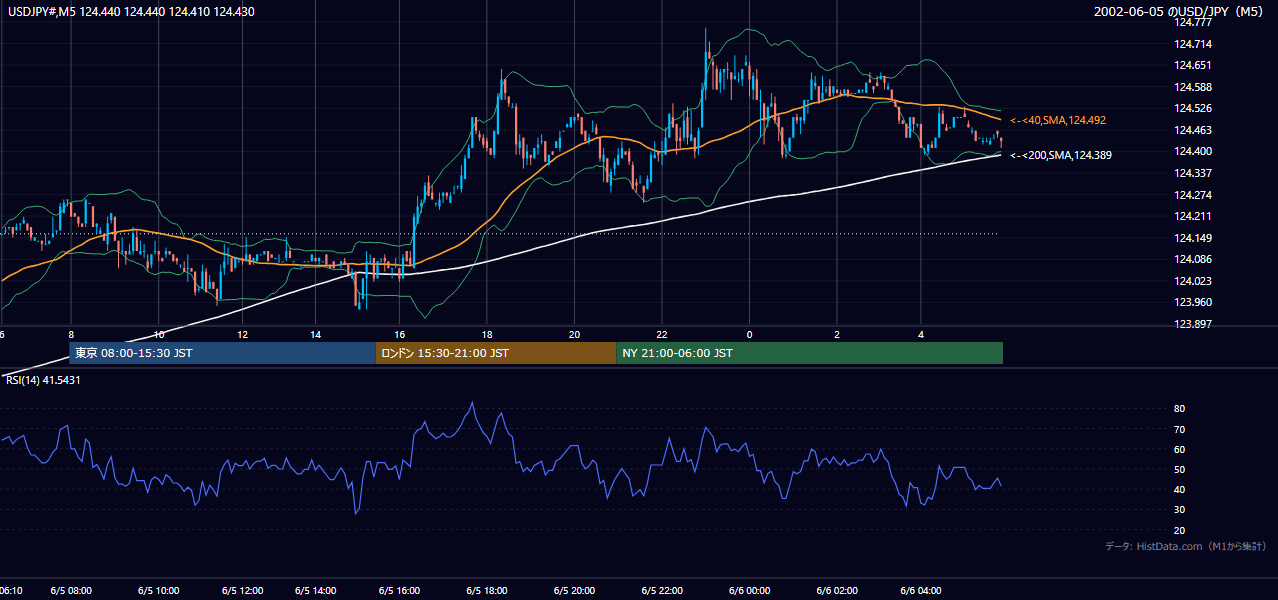Click RSI scale level 70

click(x=1179, y=429)
